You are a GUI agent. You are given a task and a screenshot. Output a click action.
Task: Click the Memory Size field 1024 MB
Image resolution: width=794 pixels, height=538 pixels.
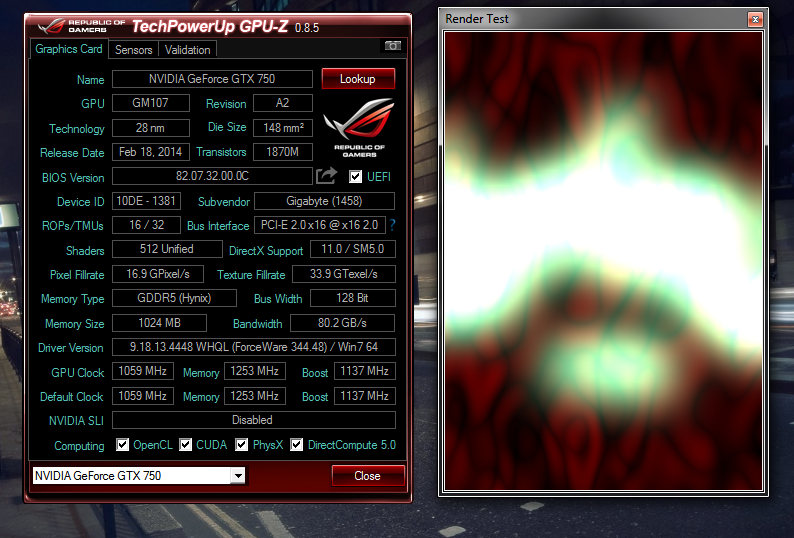(x=160, y=323)
